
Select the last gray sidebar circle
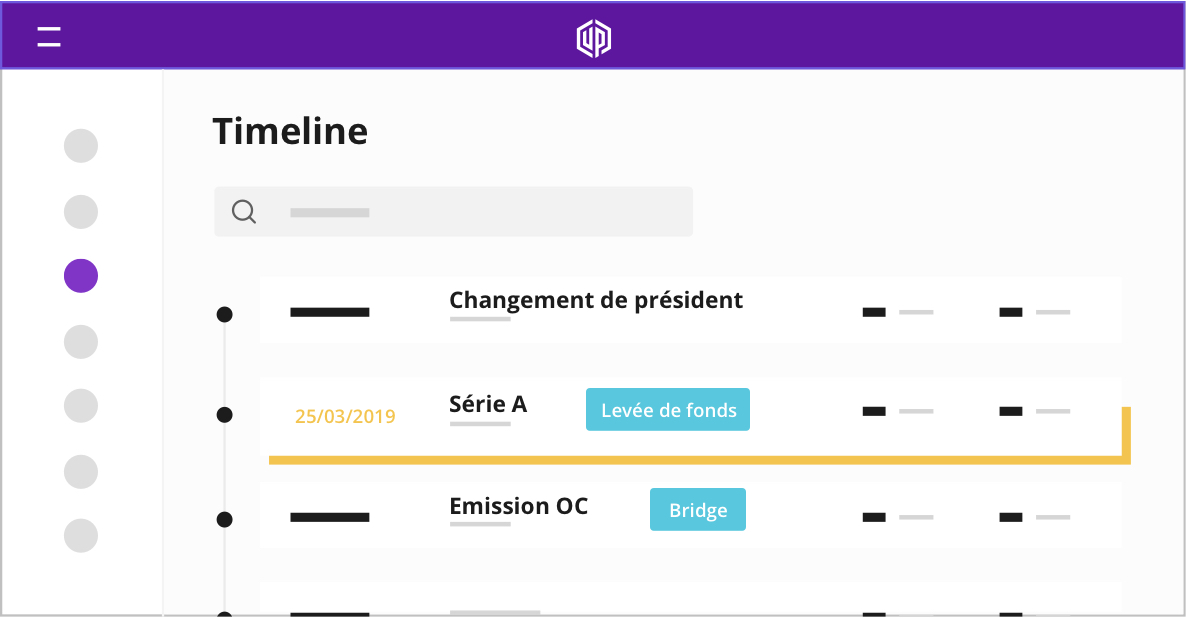[x=81, y=536]
